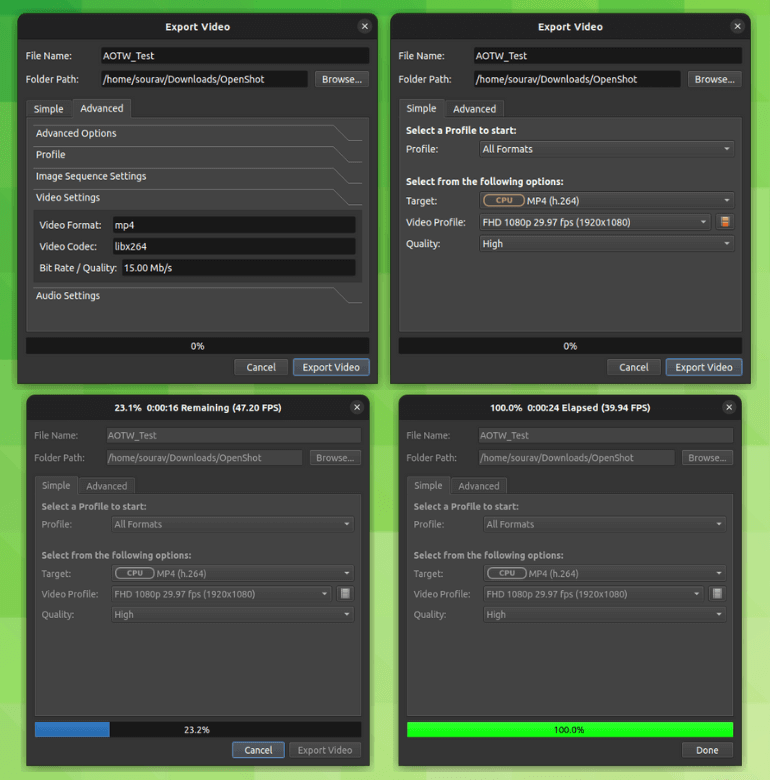Open the Profile 'All Formats' dropdown in top-right dialog
Image resolution: width=770 pixels, height=780 pixels.
(606, 149)
